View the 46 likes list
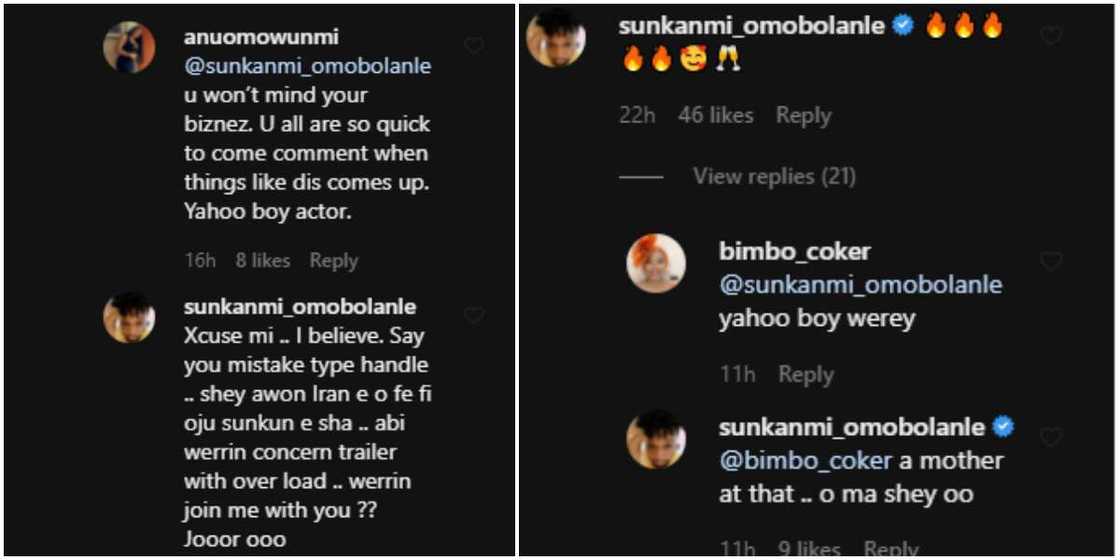Viewport: 1120px width, 560px height. (x=715, y=116)
